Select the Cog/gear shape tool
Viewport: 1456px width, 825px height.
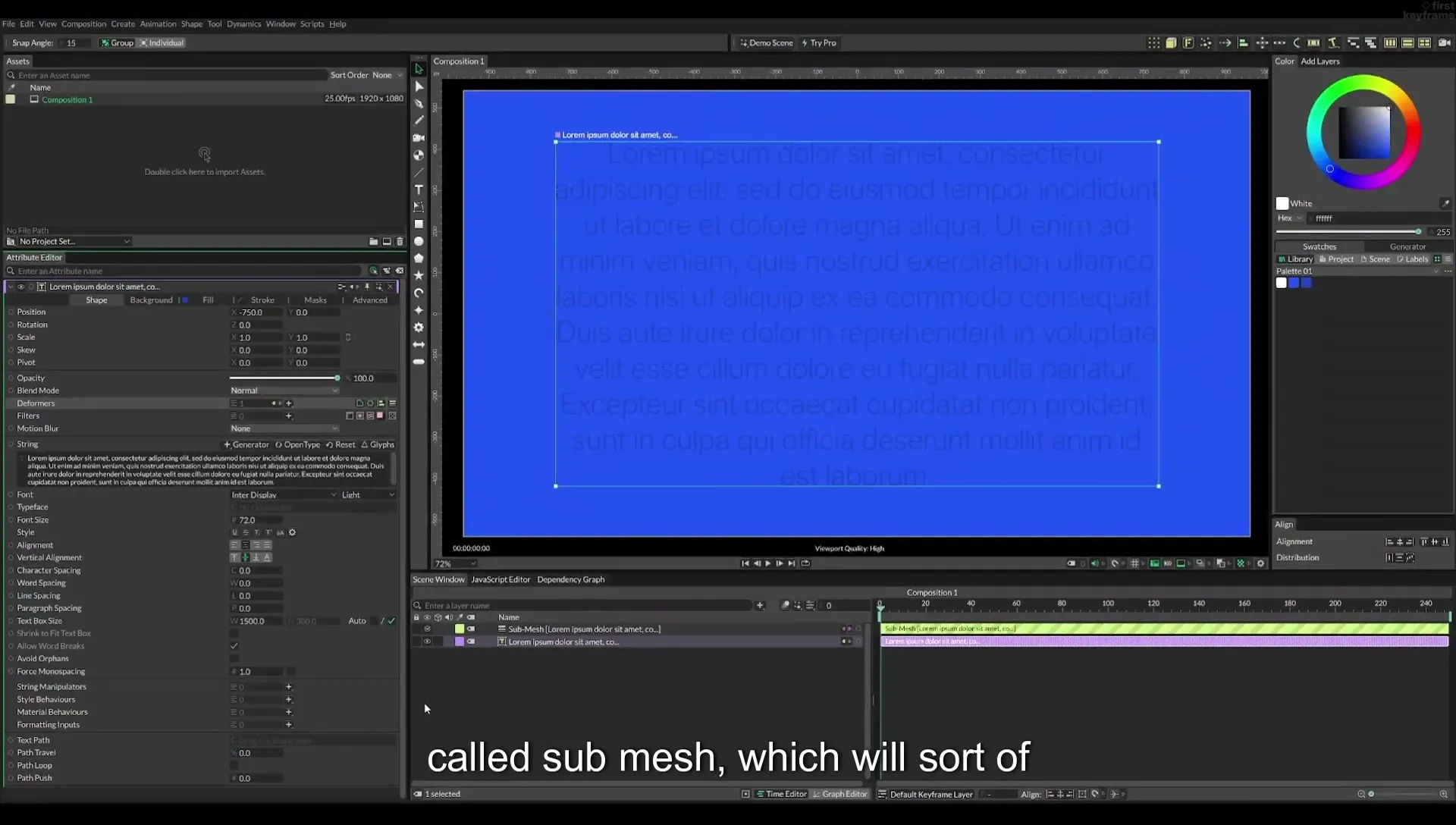click(419, 328)
